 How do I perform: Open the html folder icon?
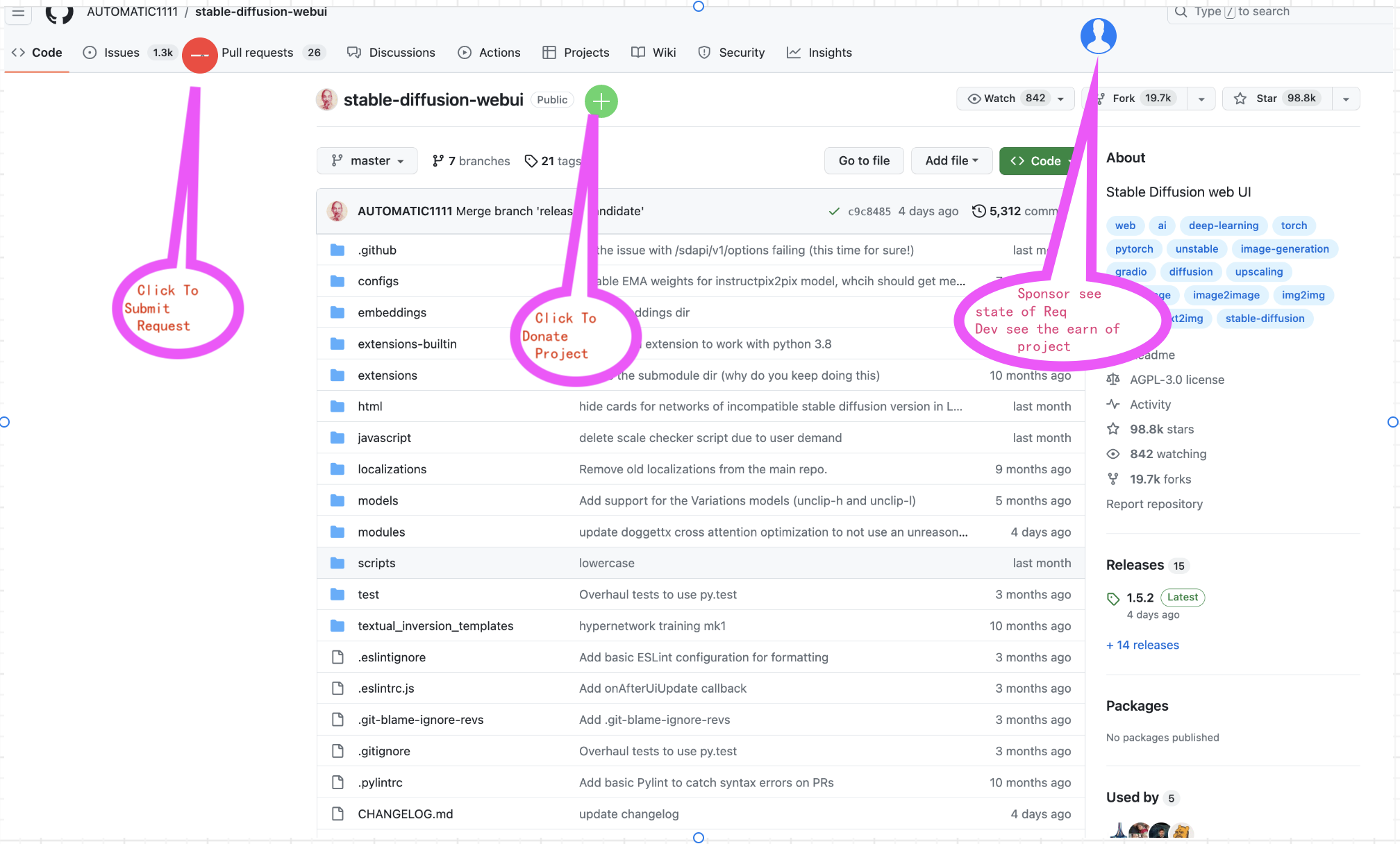[337, 406]
